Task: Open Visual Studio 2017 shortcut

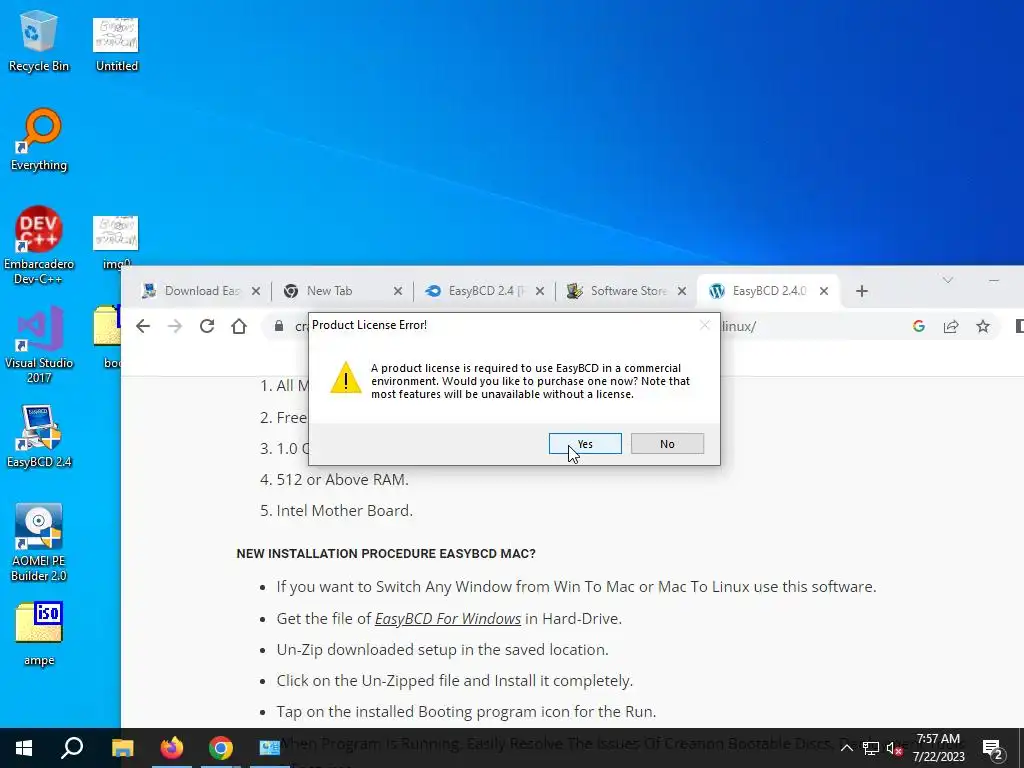Action: pos(39,345)
